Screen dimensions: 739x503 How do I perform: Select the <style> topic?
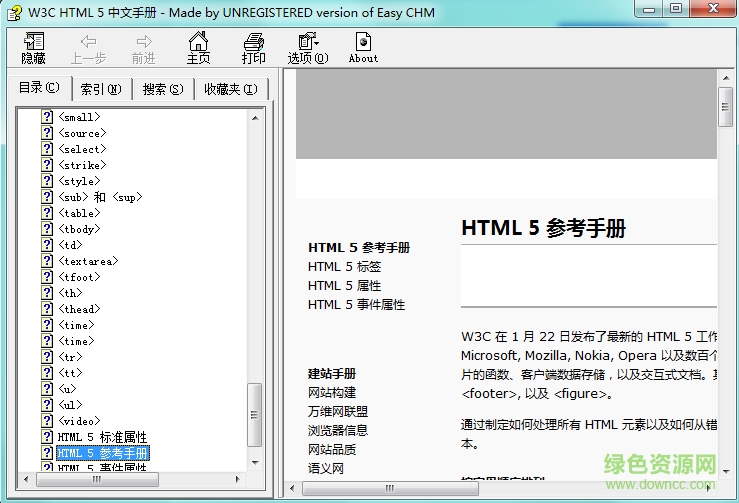coord(79,181)
